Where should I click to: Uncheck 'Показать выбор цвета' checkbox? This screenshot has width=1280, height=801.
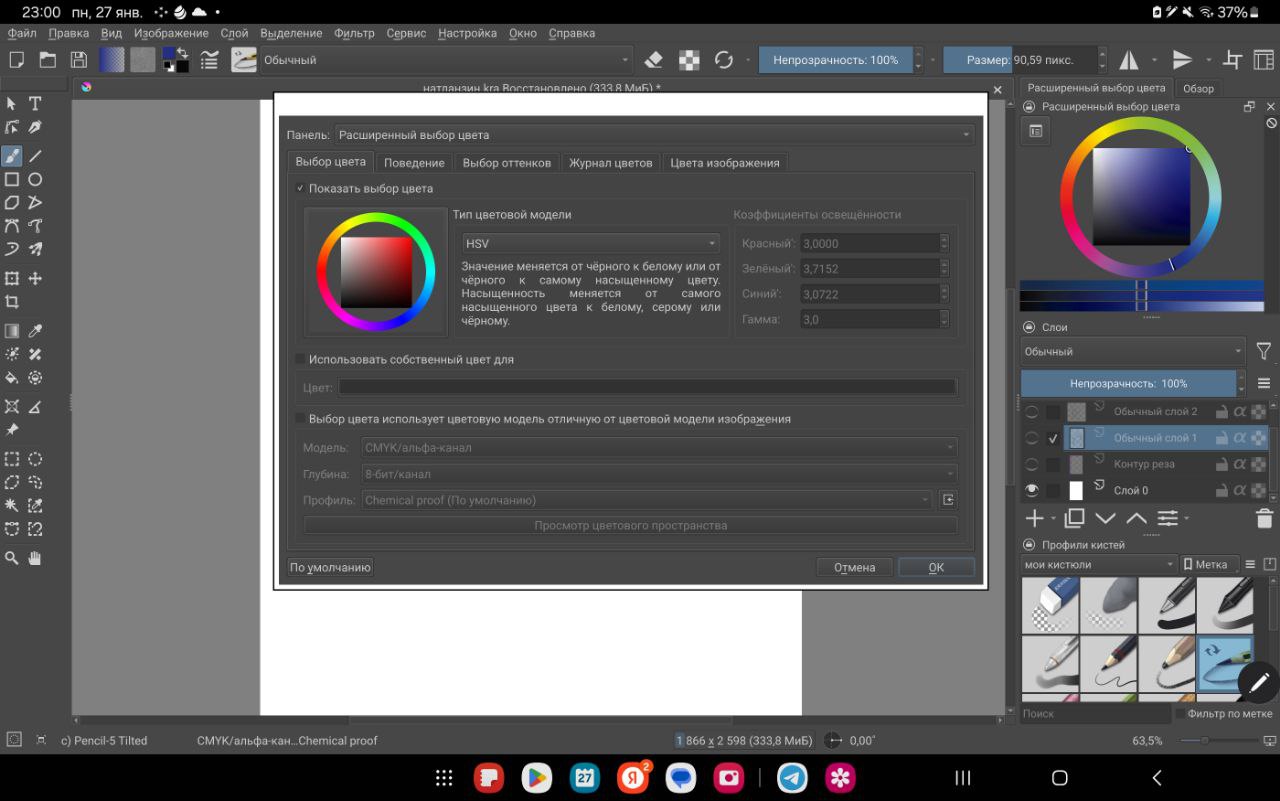(300, 188)
